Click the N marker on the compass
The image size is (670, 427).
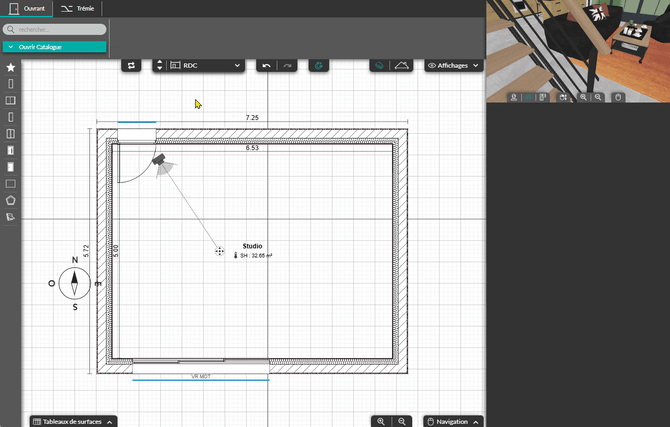click(75, 260)
